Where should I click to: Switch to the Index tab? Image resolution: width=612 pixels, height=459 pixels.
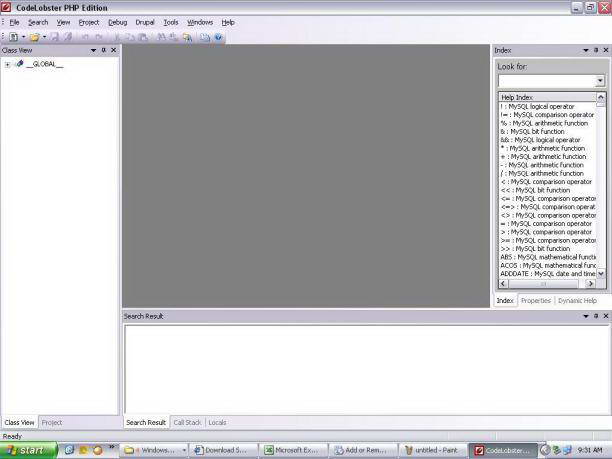(505, 301)
